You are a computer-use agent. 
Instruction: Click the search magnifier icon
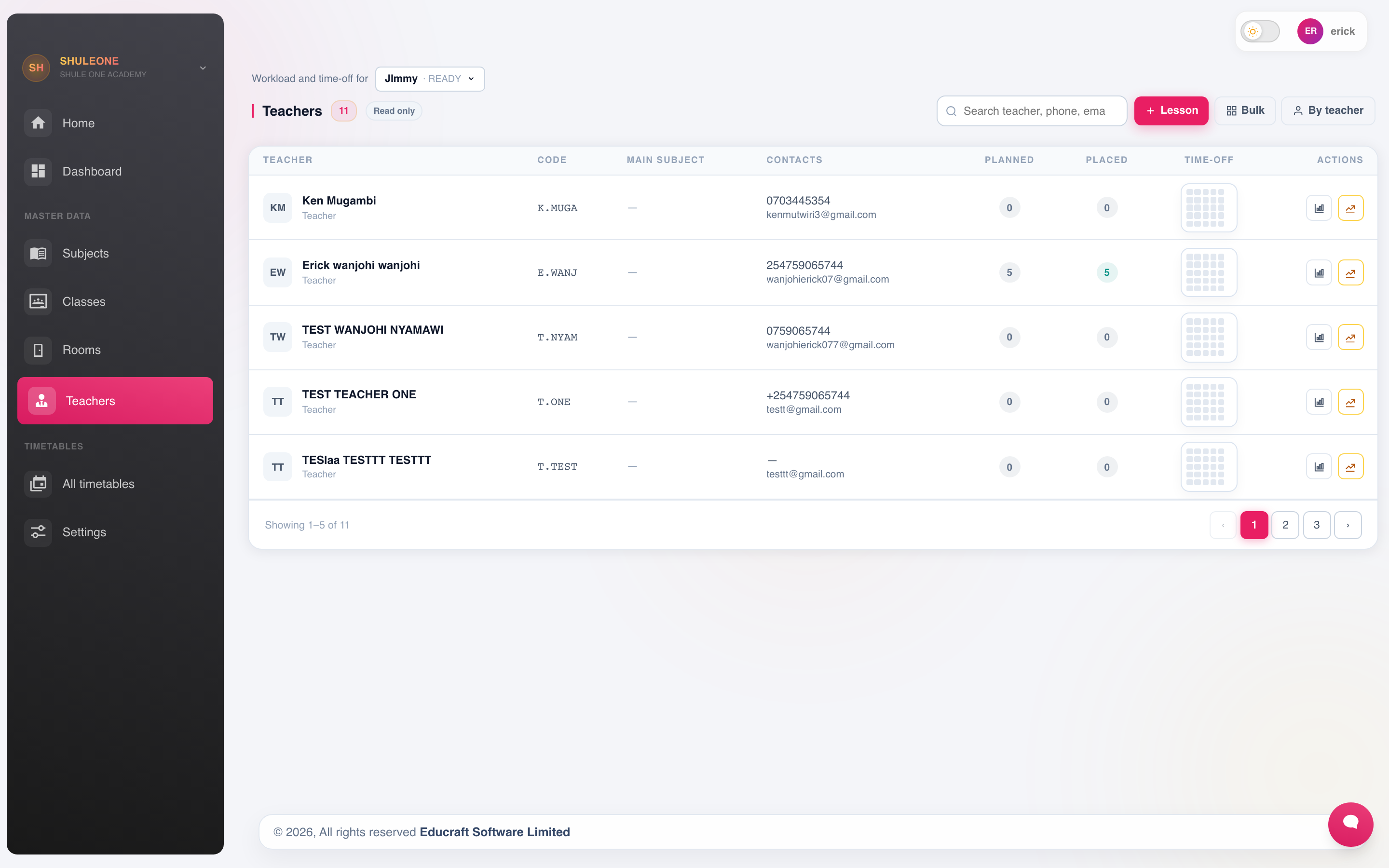point(951,111)
